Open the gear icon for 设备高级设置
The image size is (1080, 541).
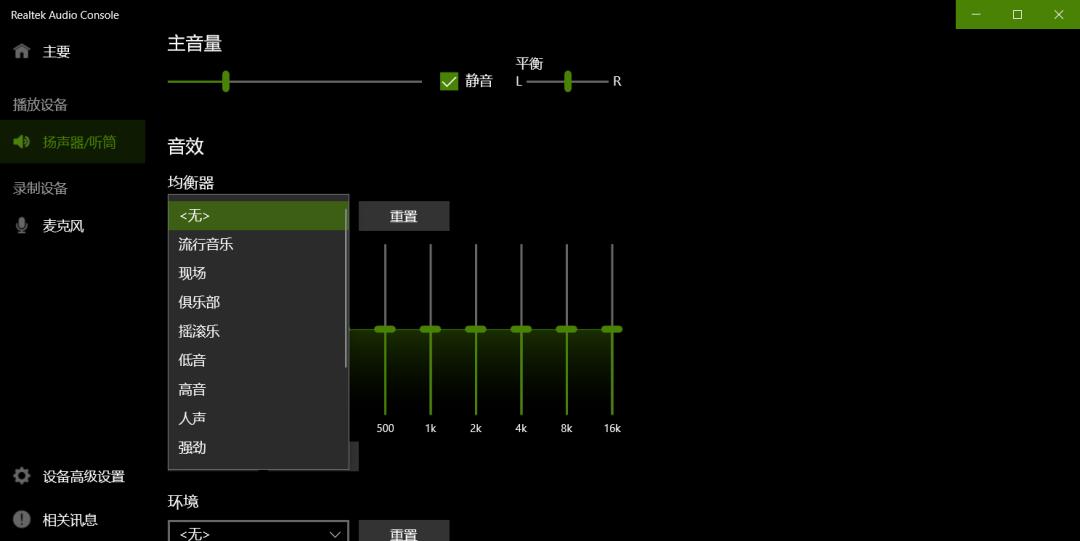(21, 476)
